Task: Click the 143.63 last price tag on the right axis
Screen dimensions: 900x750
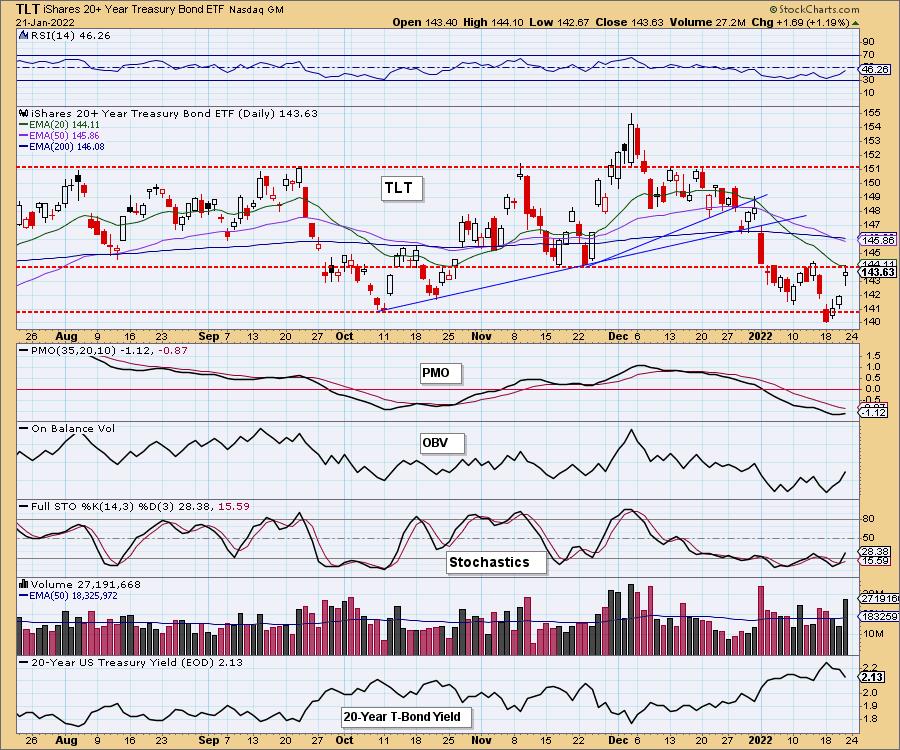Action: click(x=878, y=272)
